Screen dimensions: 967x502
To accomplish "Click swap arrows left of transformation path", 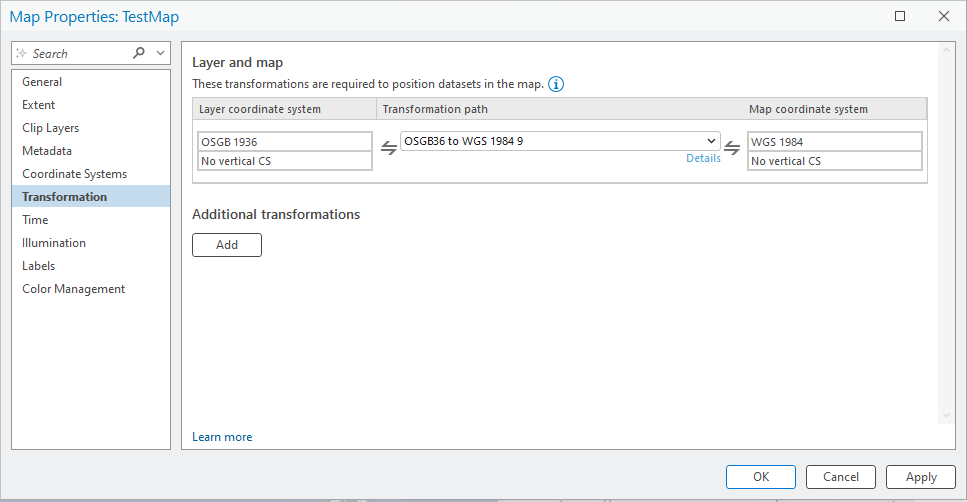I will (389, 148).
